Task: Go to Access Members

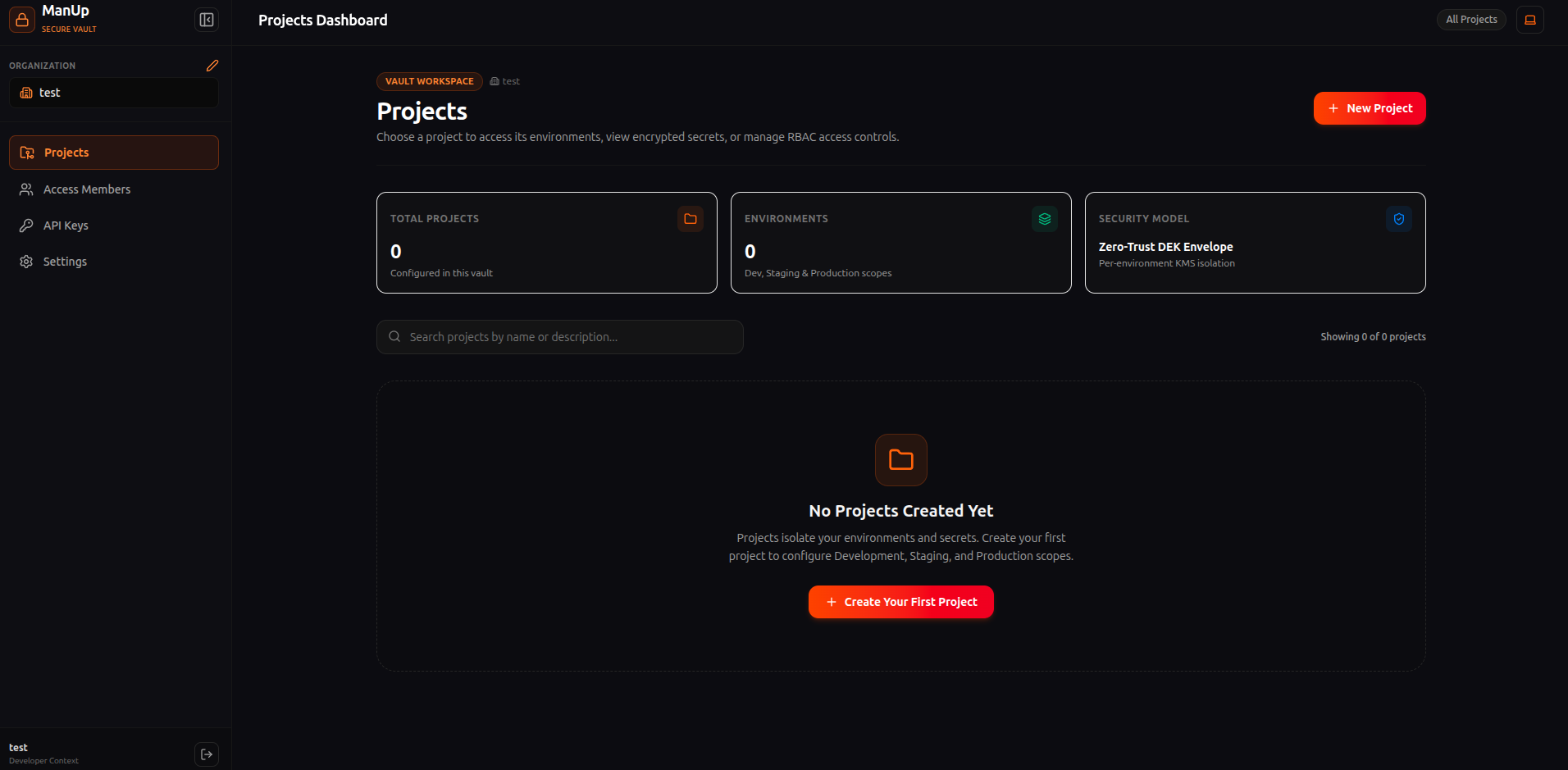Action: pos(114,189)
